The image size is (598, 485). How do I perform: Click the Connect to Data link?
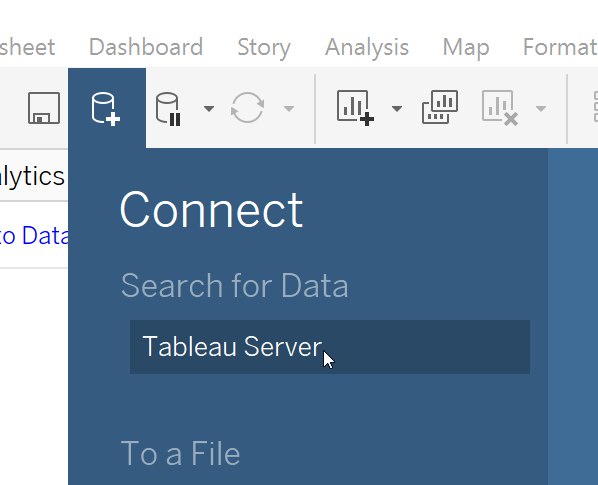(x=34, y=236)
